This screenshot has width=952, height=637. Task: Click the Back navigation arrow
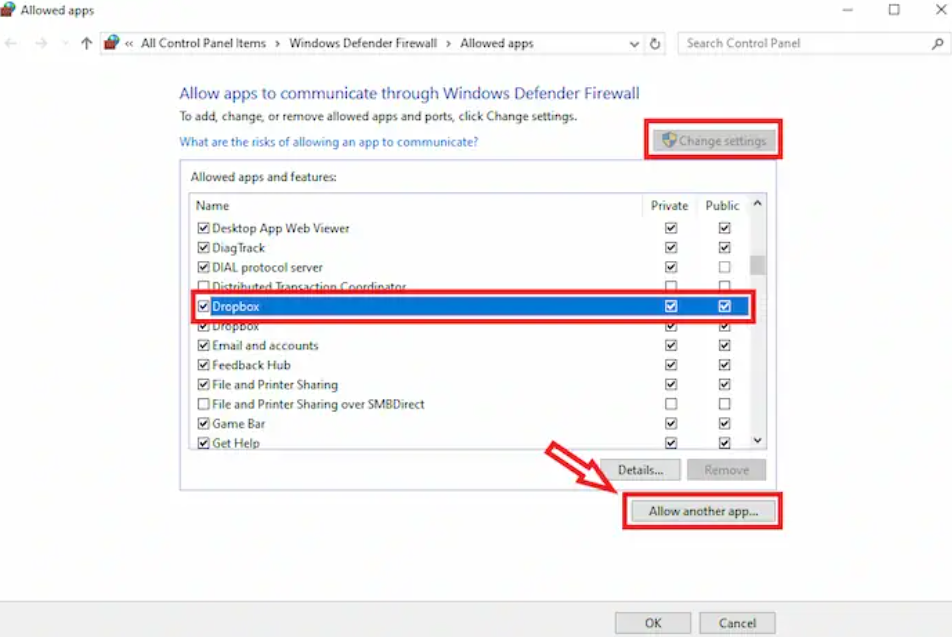point(11,43)
